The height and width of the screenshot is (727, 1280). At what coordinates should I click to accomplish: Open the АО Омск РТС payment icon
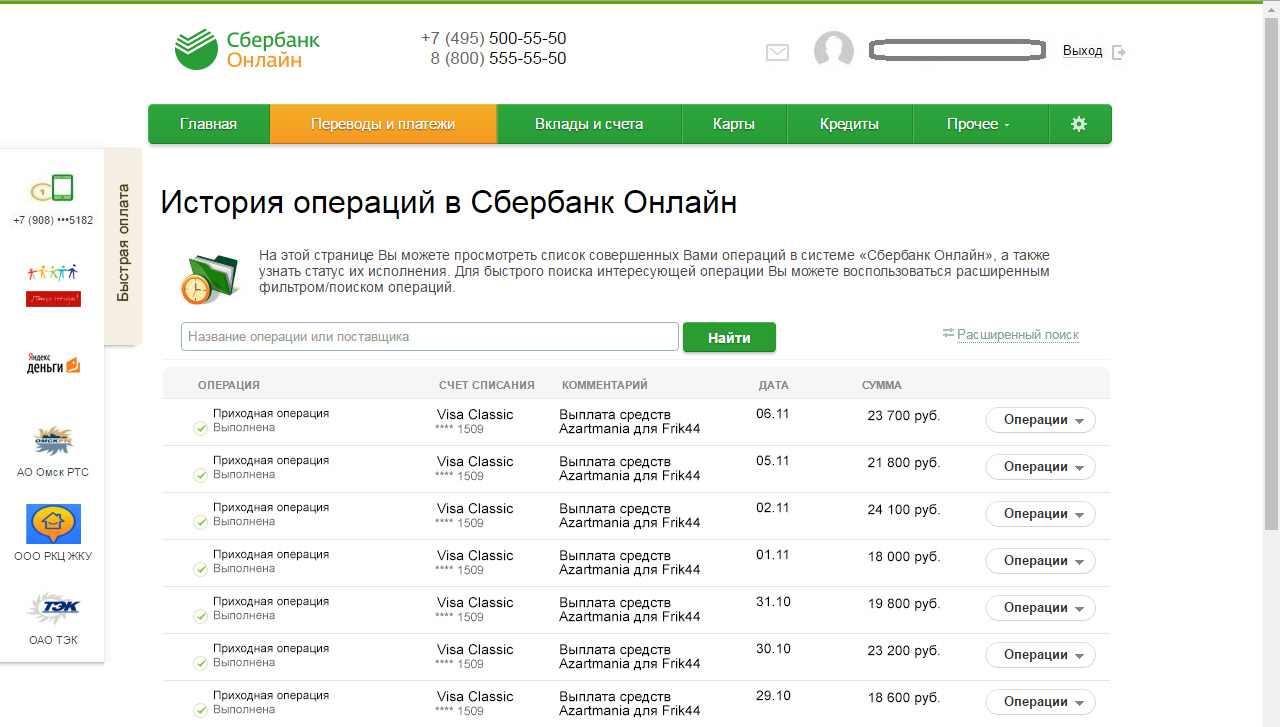53,441
